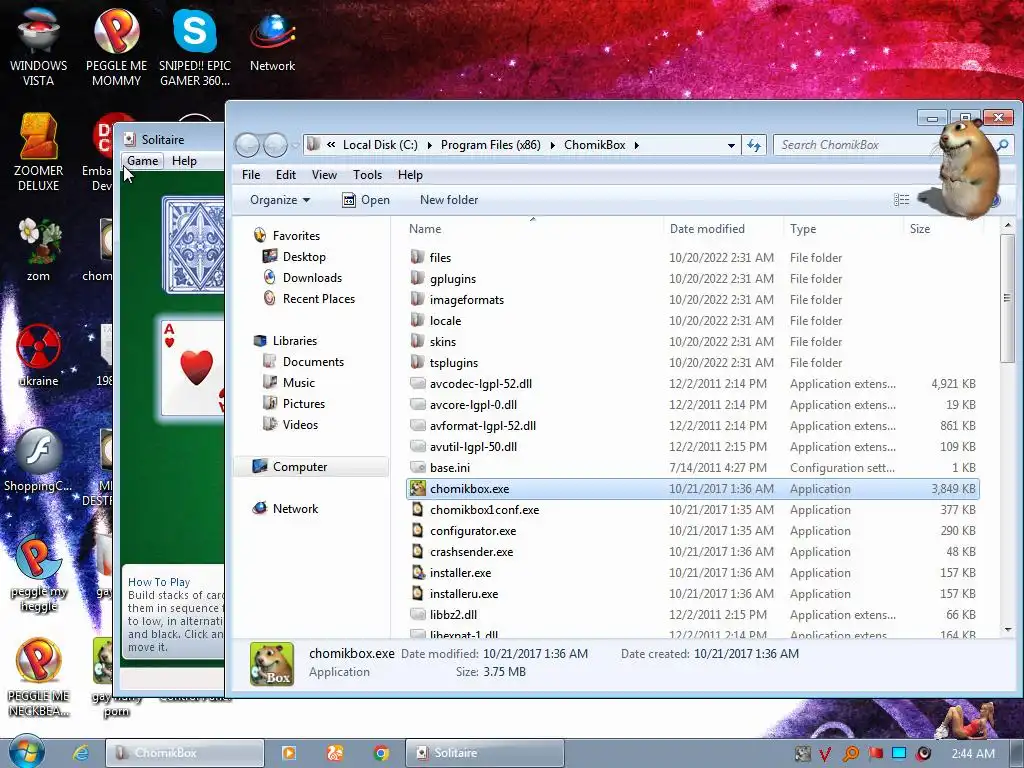Select the installer.exe file icon
This screenshot has height=768, width=1024.
(x=417, y=573)
